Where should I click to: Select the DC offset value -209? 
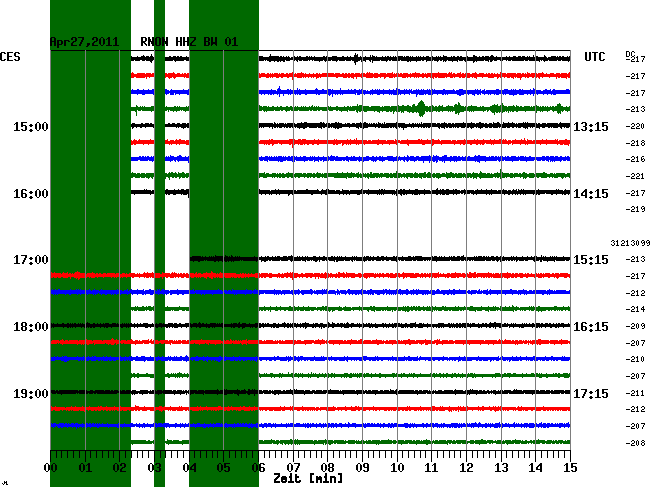tap(635, 326)
